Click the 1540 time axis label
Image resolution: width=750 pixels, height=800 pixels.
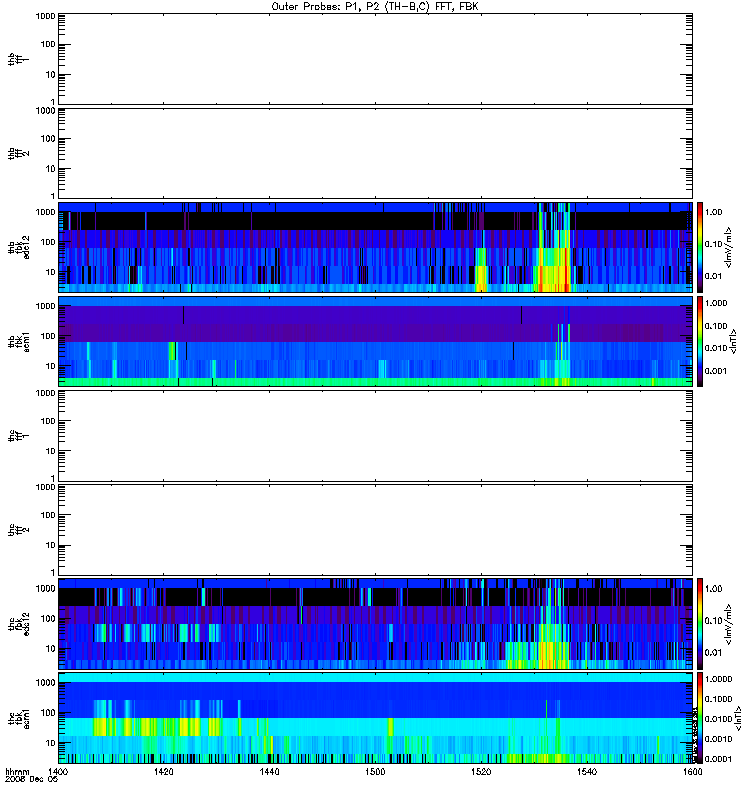pyautogui.click(x=587, y=771)
